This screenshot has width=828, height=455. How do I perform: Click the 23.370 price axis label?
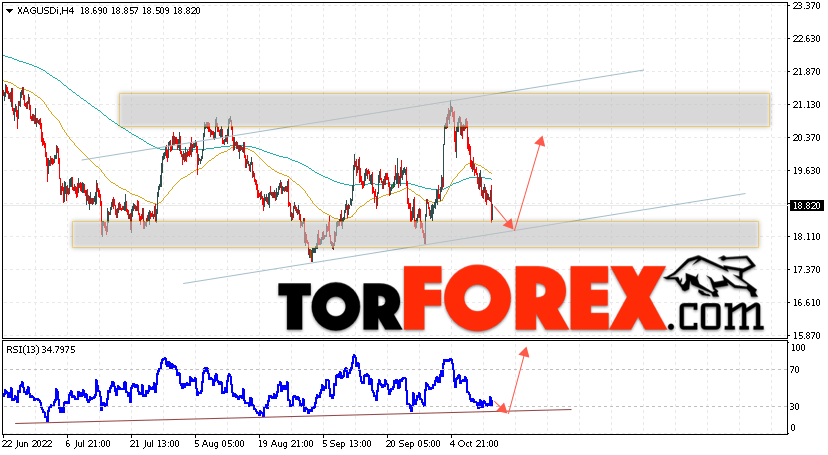(x=806, y=6)
